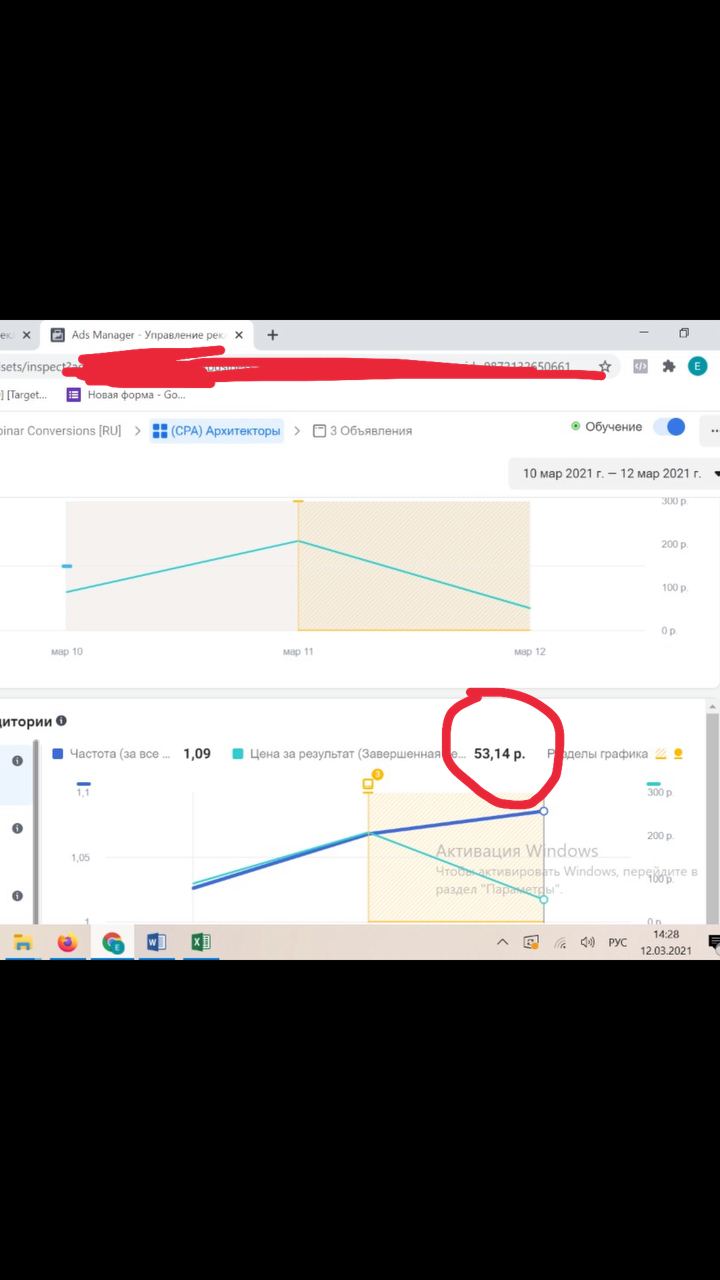The image size is (720, 1280).
Task: Open Firefox from the taskbar
Action: click(67, 942)
